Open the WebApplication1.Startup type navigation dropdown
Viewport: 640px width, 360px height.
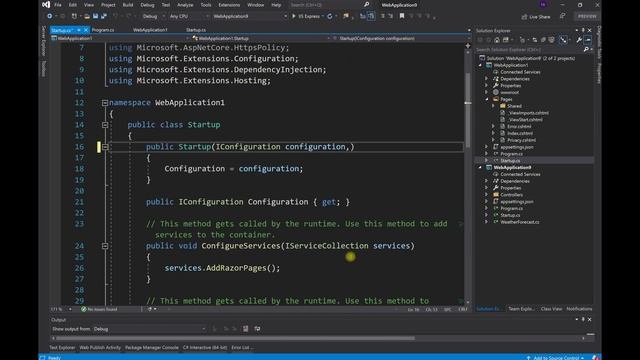[261, 38]
